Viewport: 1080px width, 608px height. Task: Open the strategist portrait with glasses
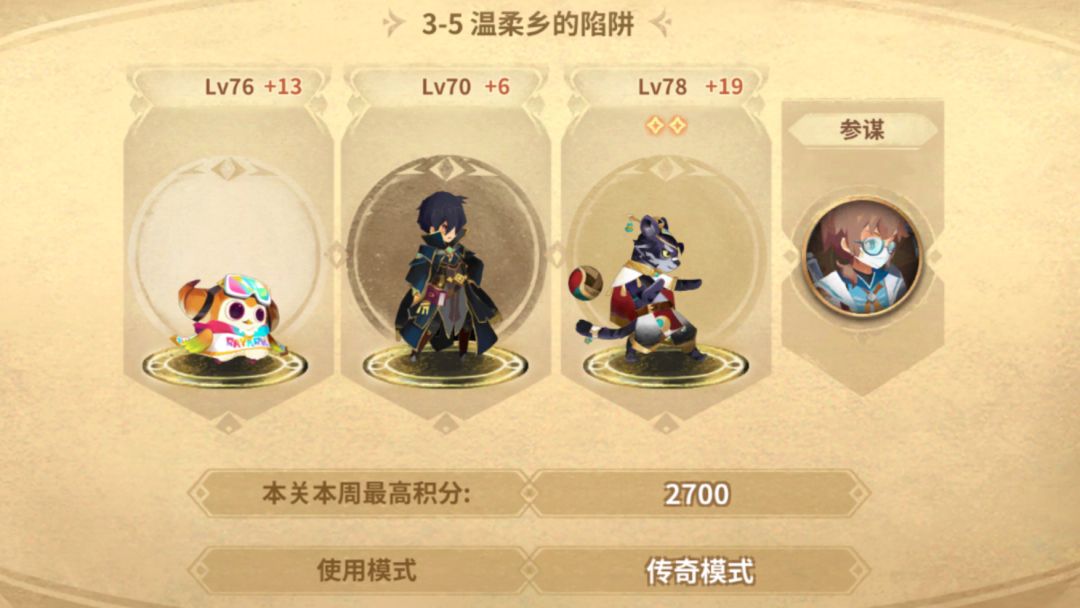point(862,256)
